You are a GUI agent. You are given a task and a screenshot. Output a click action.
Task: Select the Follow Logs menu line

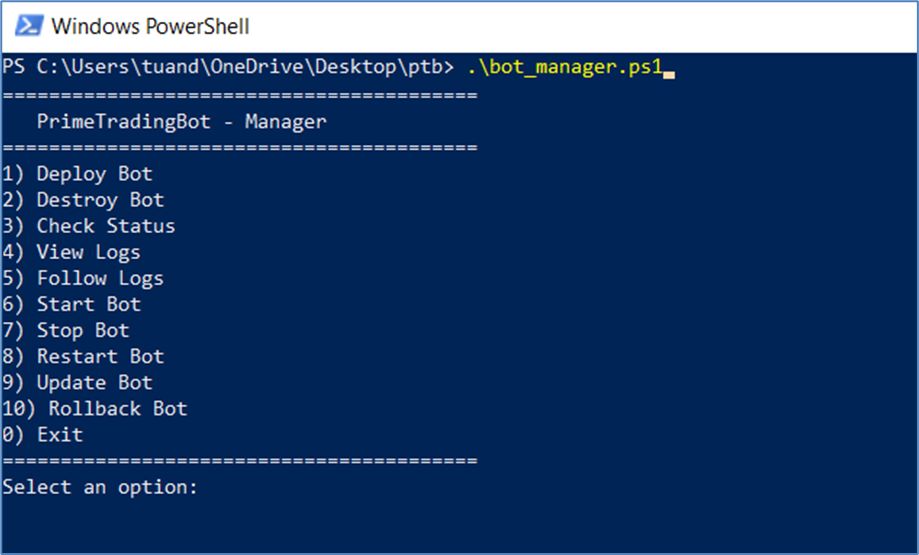point(83,278)
